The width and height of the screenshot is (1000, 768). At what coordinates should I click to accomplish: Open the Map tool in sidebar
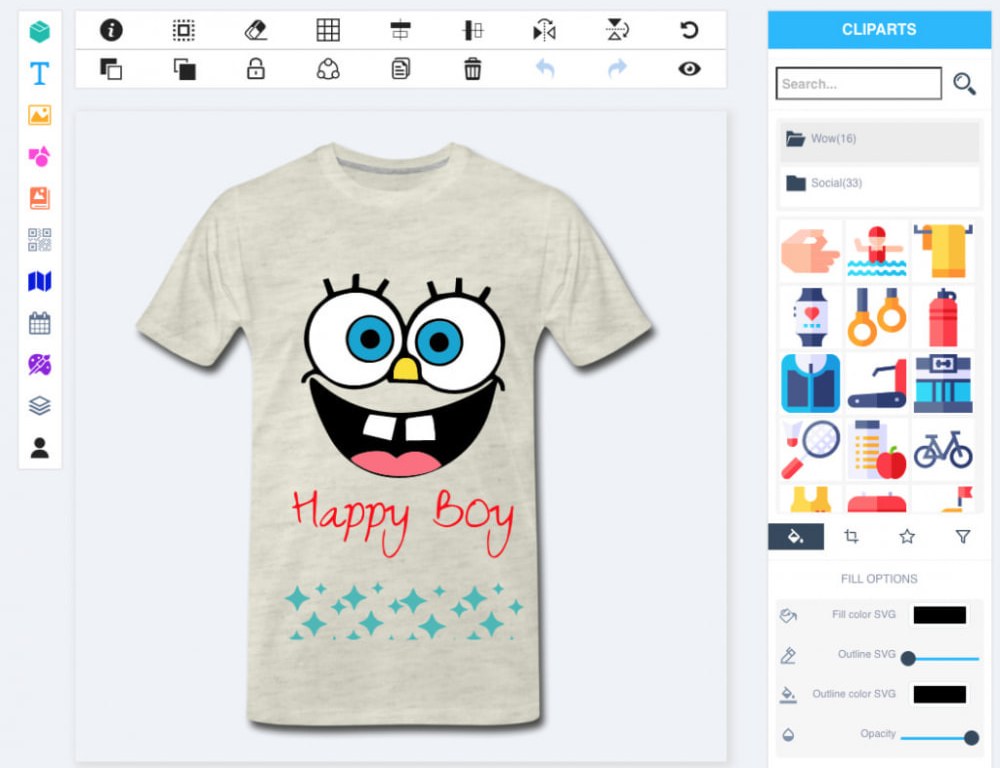pos(40,281)
